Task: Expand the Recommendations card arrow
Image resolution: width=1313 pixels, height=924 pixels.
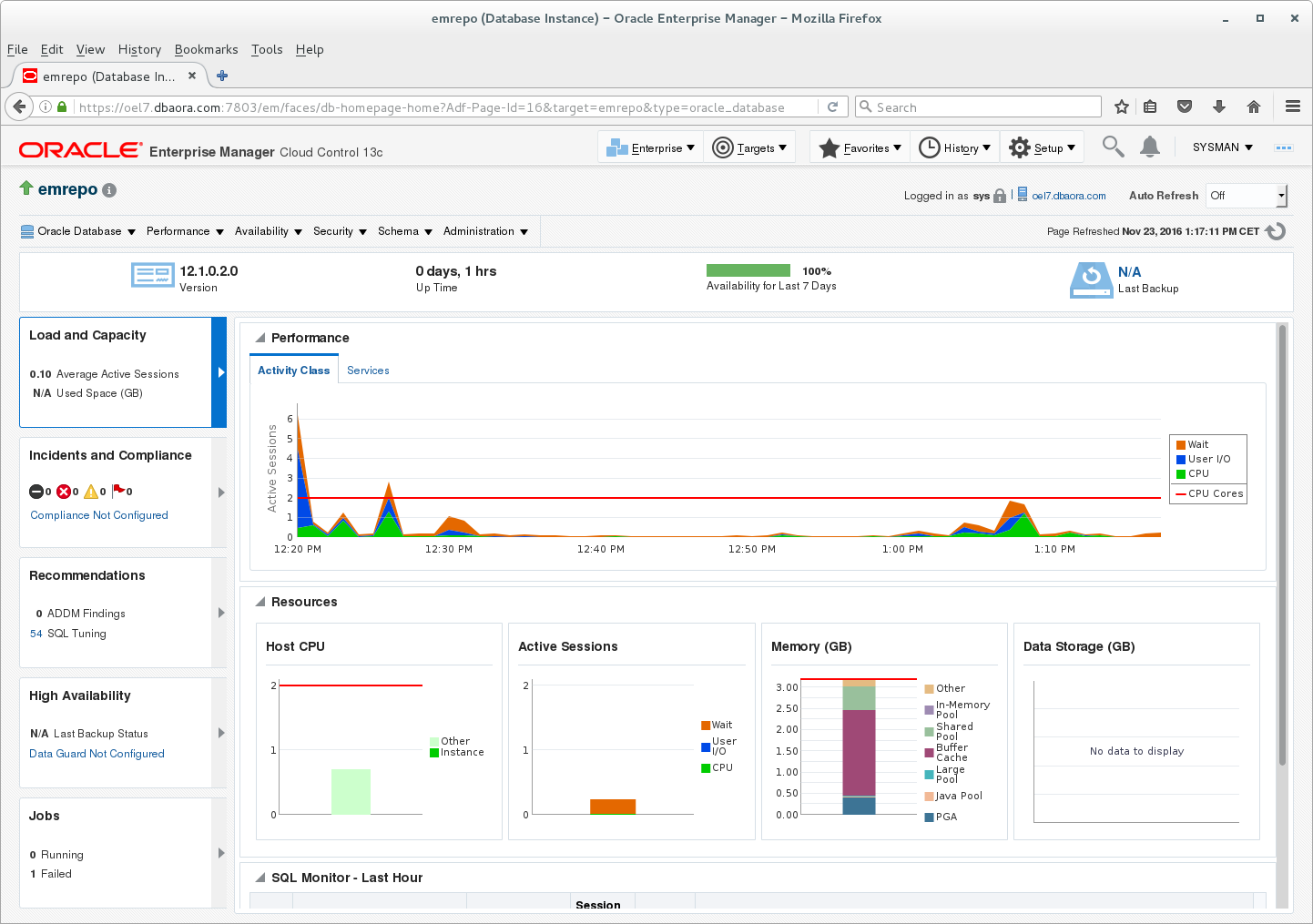Action: click(221, 613)
